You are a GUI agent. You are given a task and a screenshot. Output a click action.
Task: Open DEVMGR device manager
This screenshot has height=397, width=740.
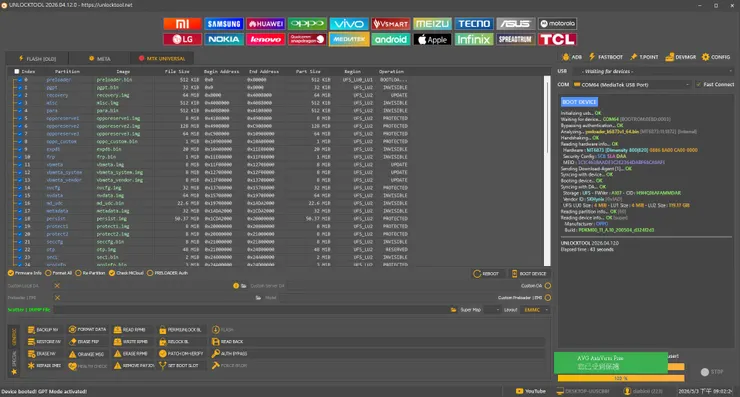click(x=681, y=57)
